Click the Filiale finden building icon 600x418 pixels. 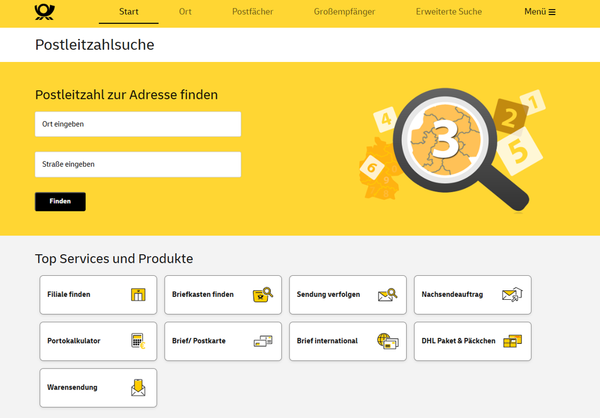click(x=138, y=295)
